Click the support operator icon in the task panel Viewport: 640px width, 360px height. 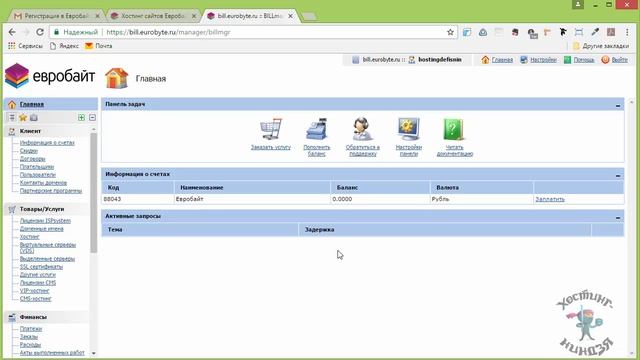(x=362, y=129)
